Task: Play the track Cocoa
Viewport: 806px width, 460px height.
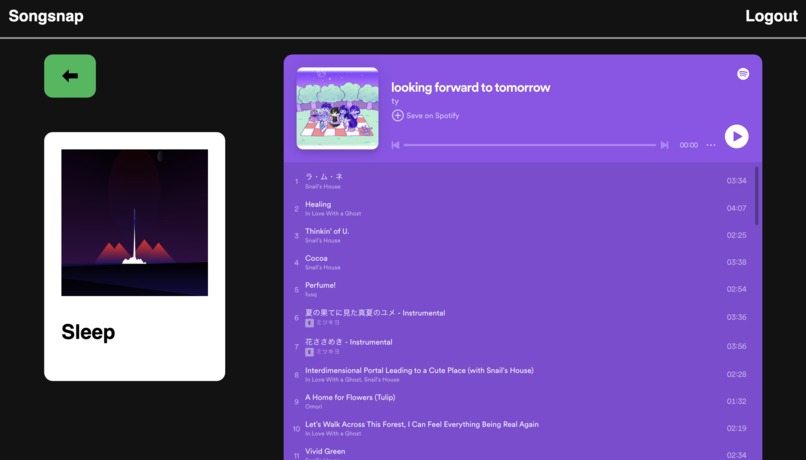Action: 316,258
